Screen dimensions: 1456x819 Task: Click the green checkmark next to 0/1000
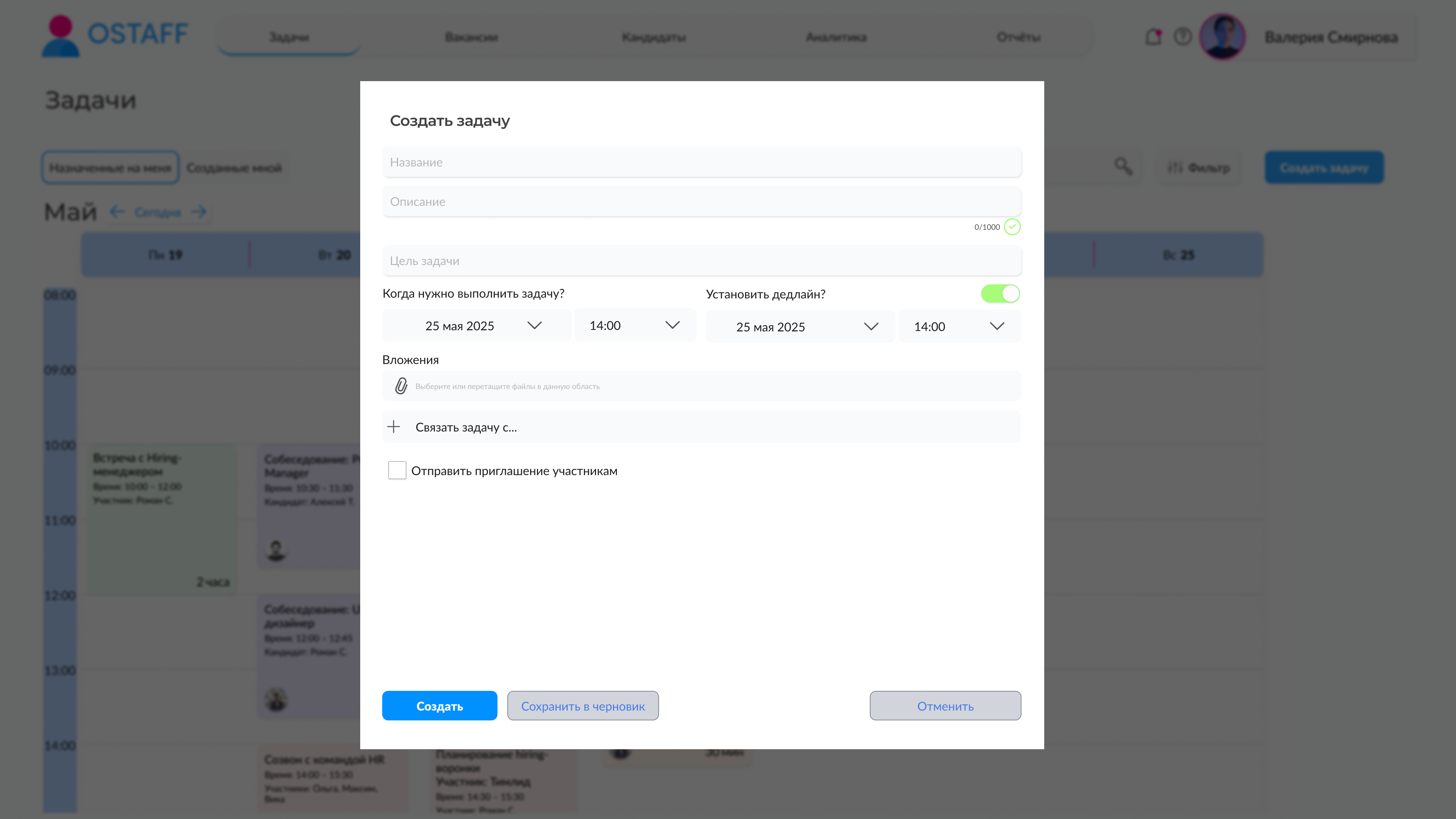pos(1012,227)
